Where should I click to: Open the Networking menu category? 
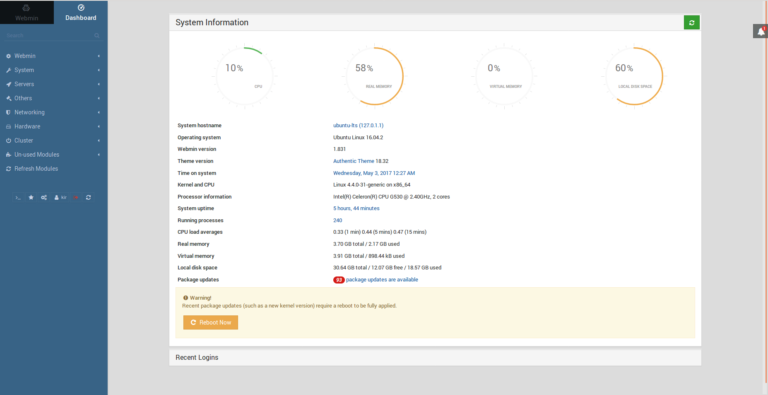[x=54, y=112]
